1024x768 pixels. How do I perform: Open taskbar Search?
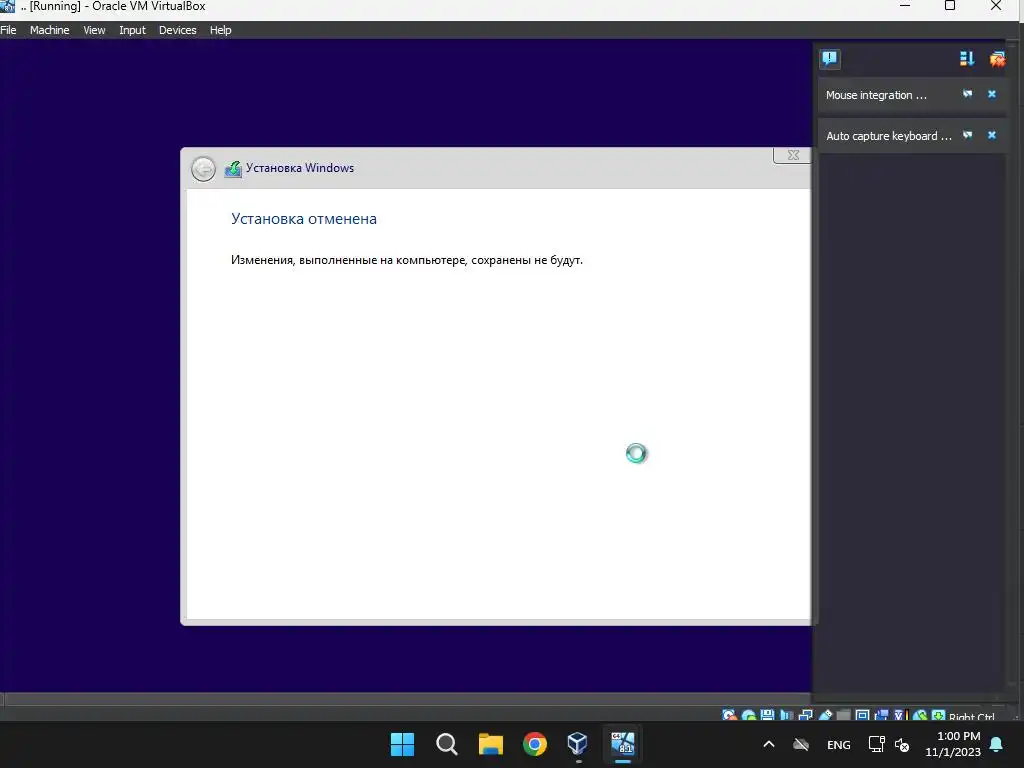click(x=447, y=744)
